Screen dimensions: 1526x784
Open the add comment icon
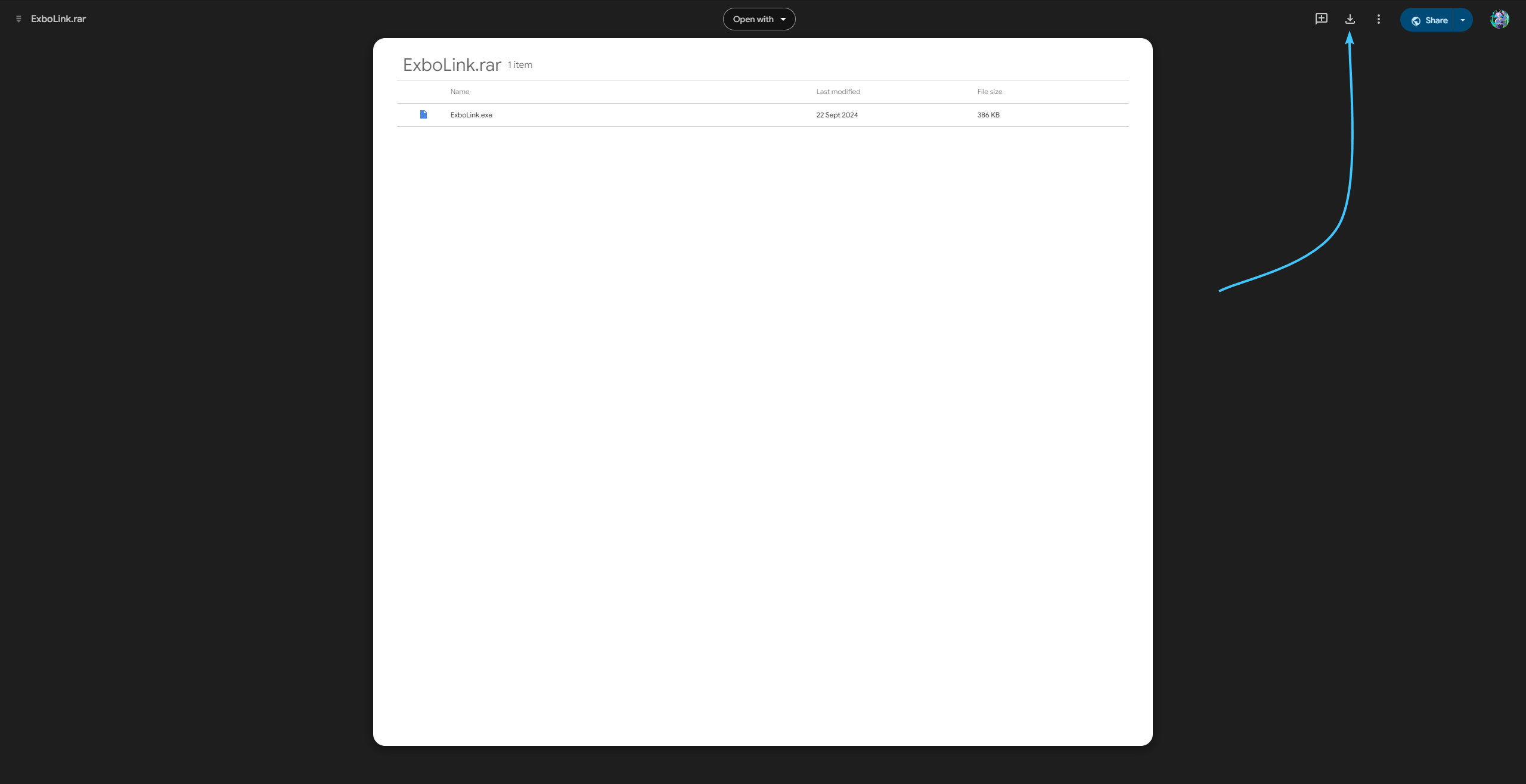(1322, 19)
